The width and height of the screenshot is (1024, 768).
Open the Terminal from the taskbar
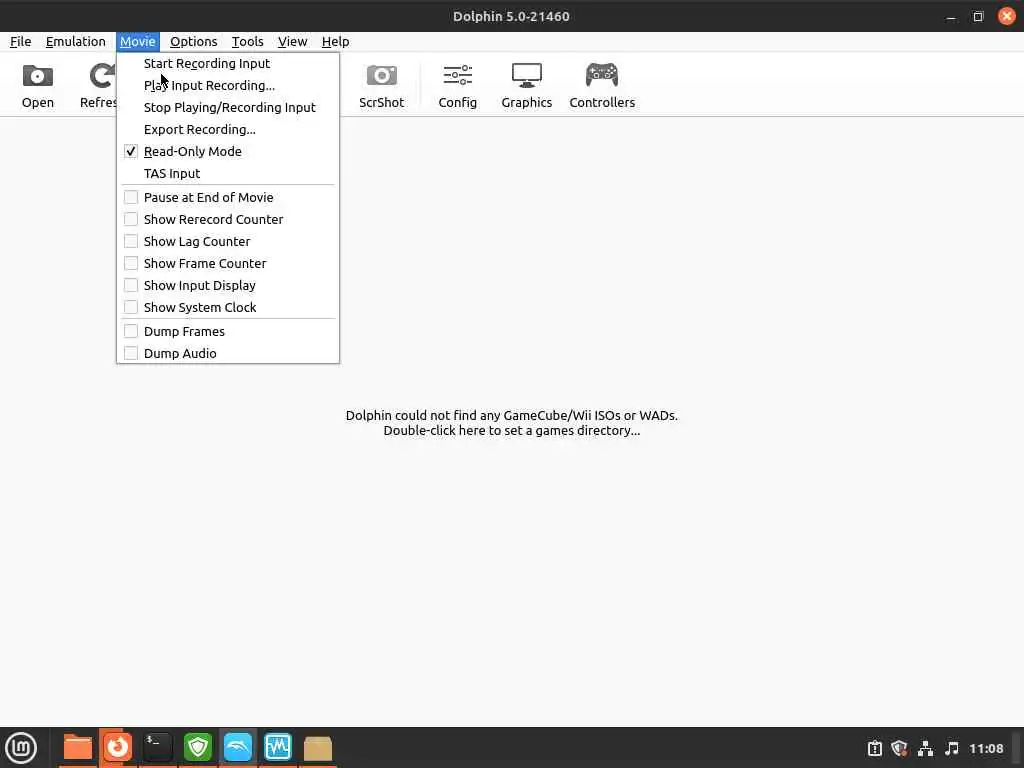(x=157, y=748)
